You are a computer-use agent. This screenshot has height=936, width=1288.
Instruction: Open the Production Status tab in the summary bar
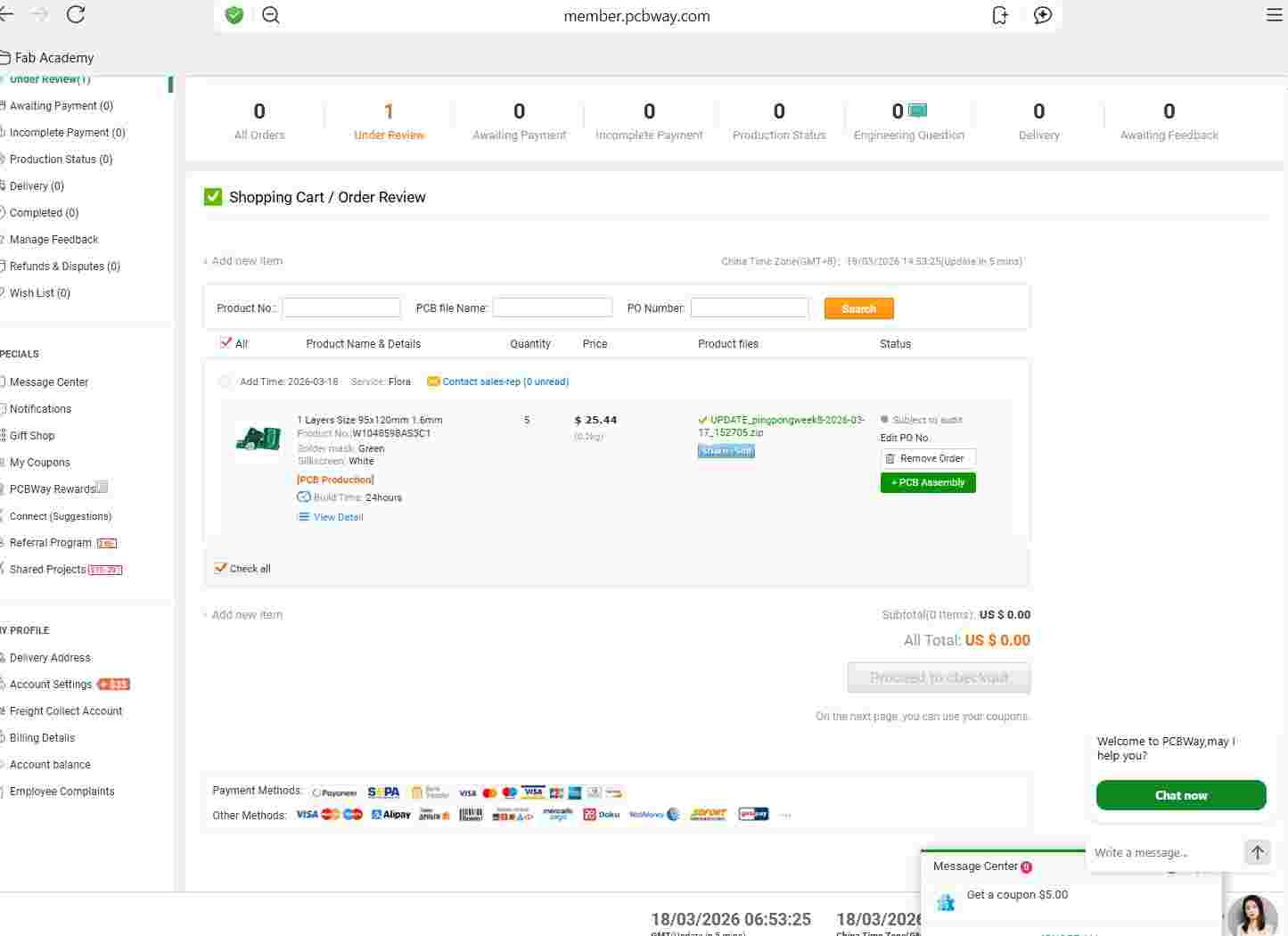point(779,121)
